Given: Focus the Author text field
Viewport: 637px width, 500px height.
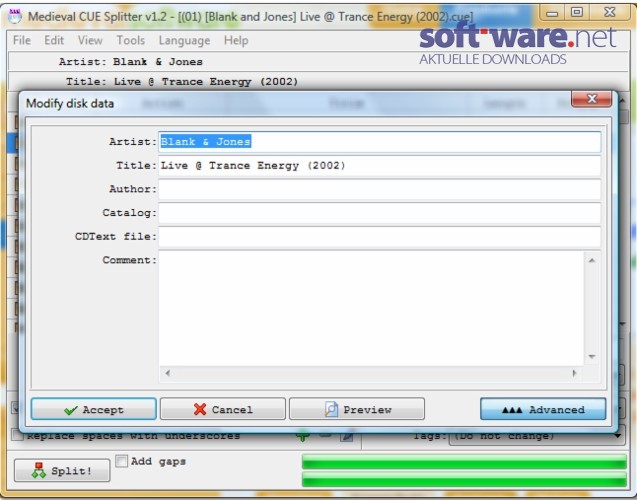Looking at the screenshot, I should click(379, 189).
